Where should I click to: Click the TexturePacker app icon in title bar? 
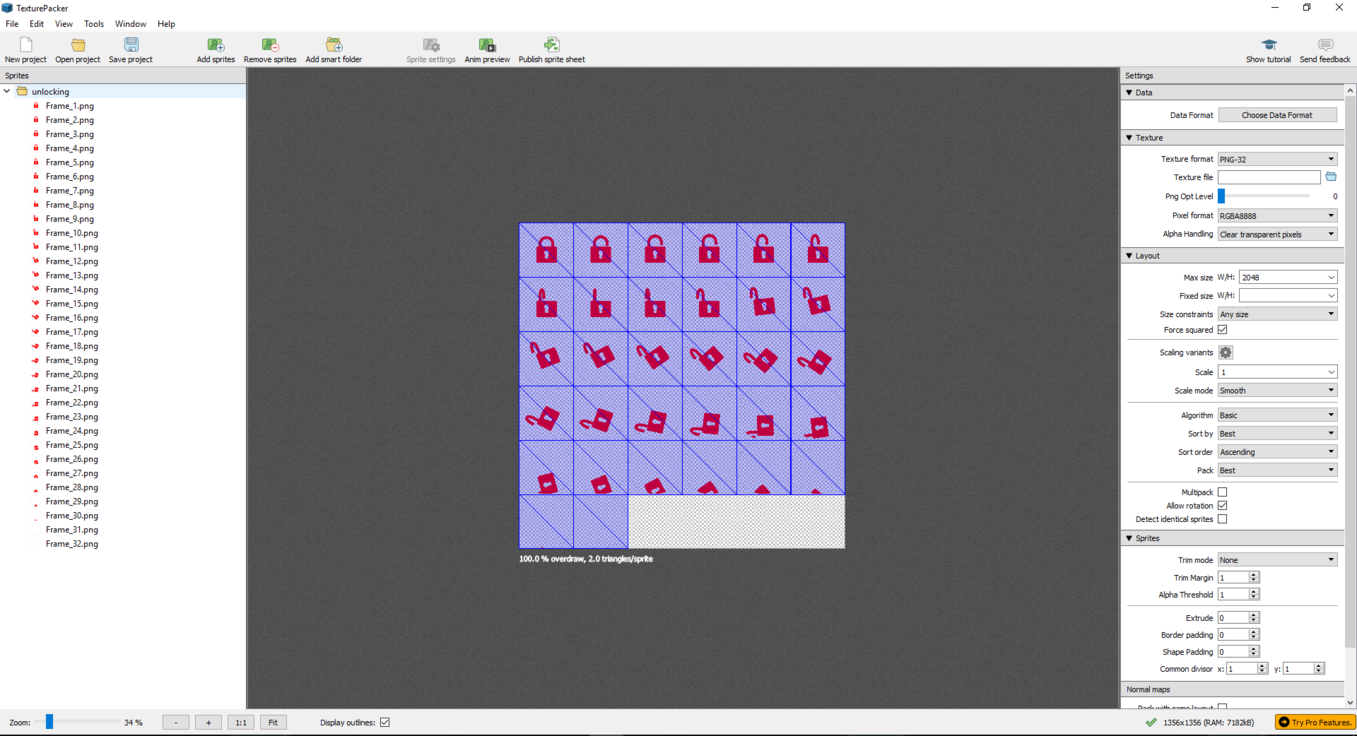[8, 8]
